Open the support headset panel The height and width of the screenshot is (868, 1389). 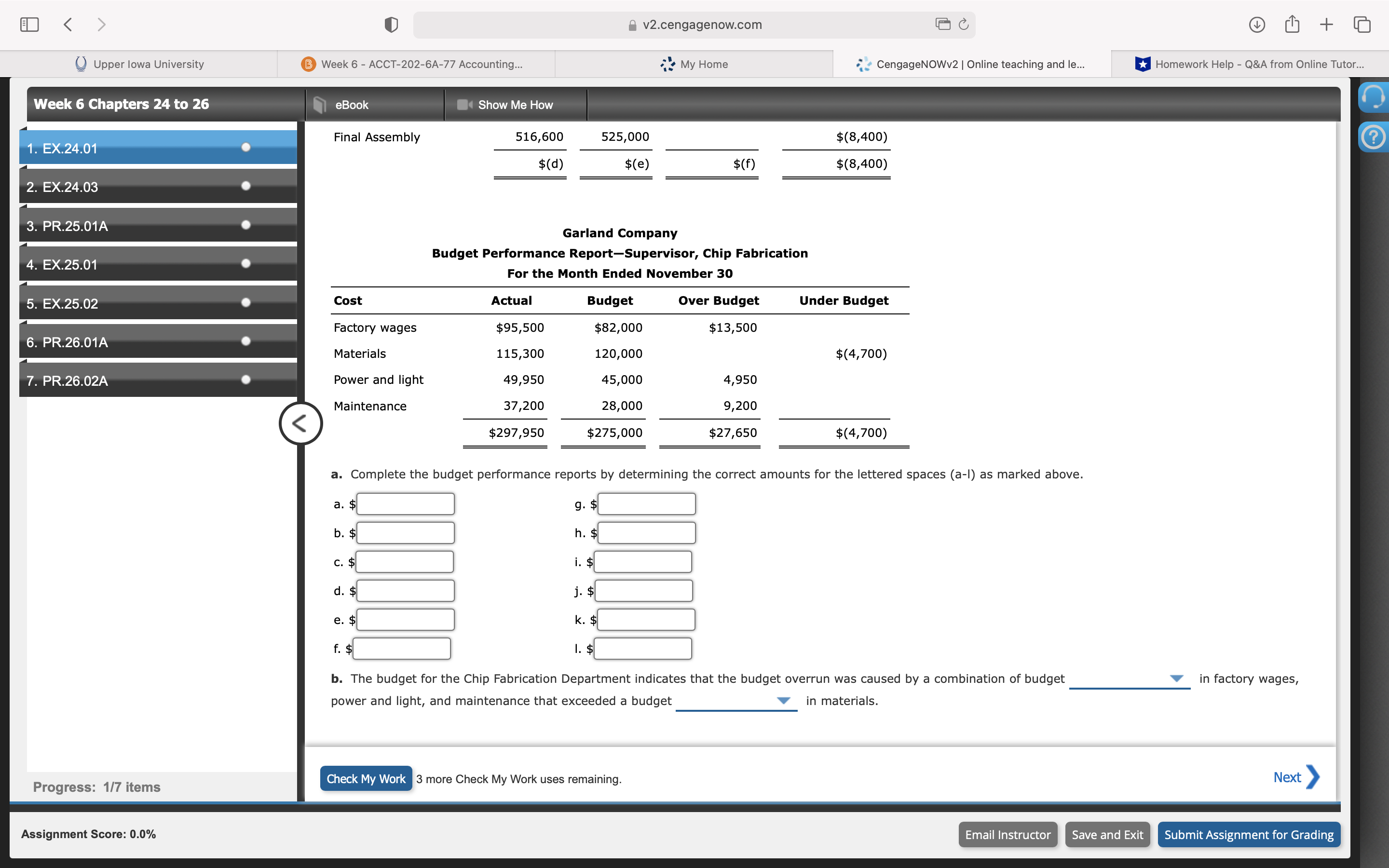[1375, 96]
